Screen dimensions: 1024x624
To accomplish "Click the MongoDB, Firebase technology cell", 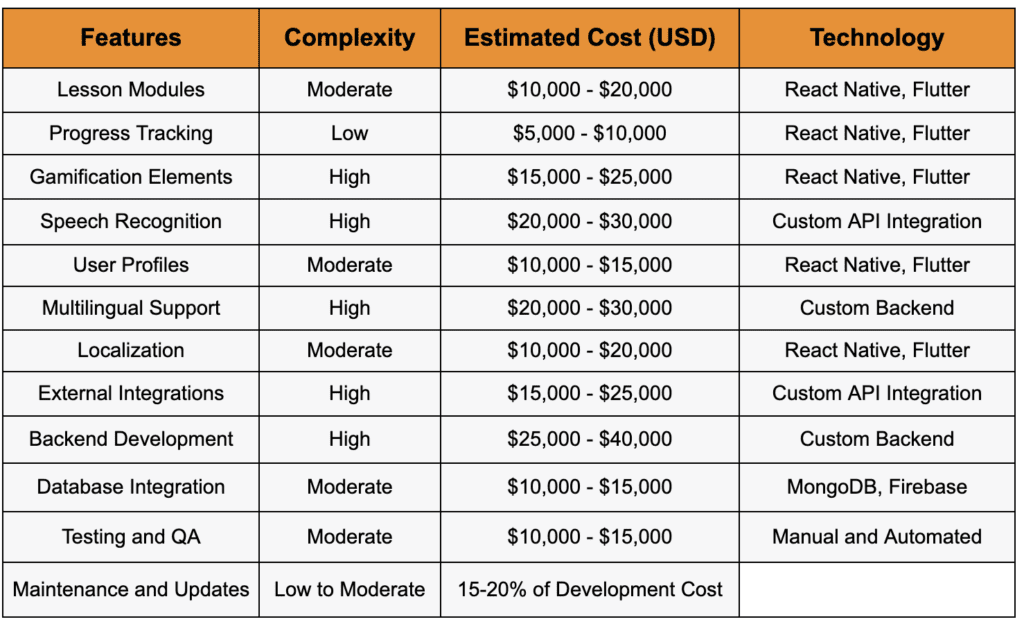I will 877,487.
